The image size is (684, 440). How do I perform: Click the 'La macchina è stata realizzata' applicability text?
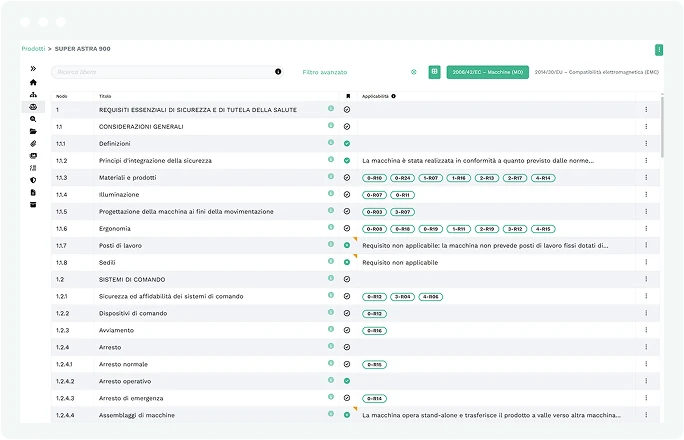pyautogui.click(x=478, y=160)
